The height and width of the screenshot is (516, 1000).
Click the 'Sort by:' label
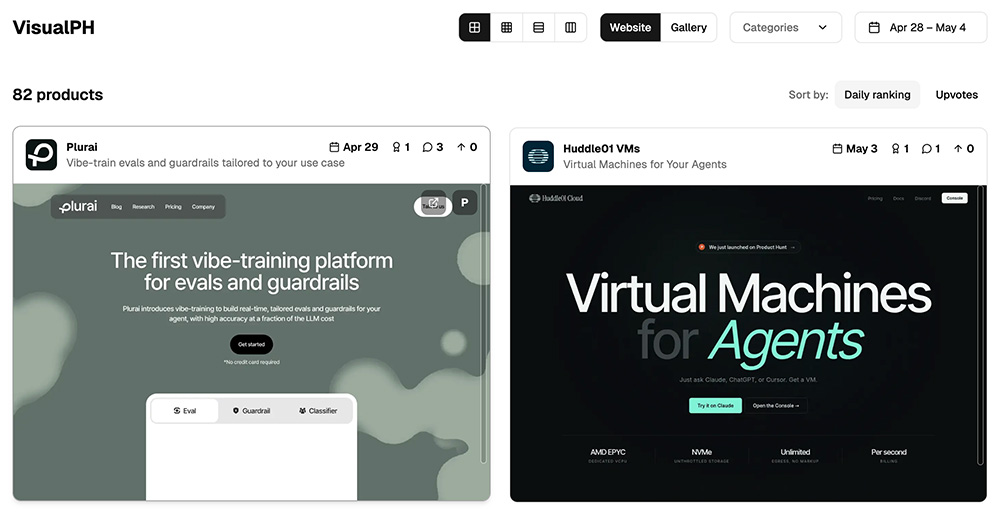click(x=809, y=94)
